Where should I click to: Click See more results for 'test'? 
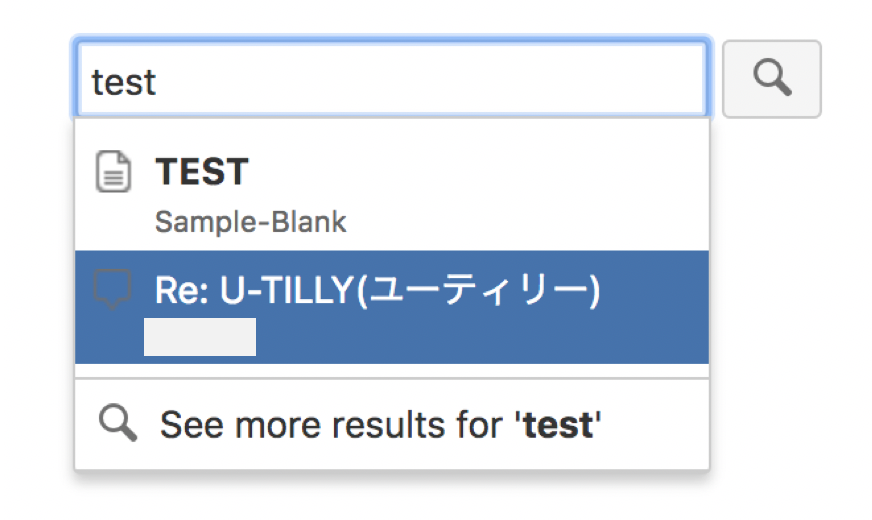[380, 425]
